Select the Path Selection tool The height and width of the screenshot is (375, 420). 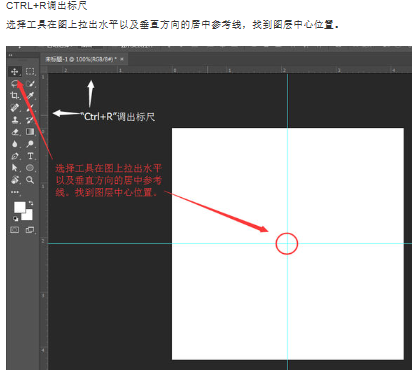[x=14, y=168]
